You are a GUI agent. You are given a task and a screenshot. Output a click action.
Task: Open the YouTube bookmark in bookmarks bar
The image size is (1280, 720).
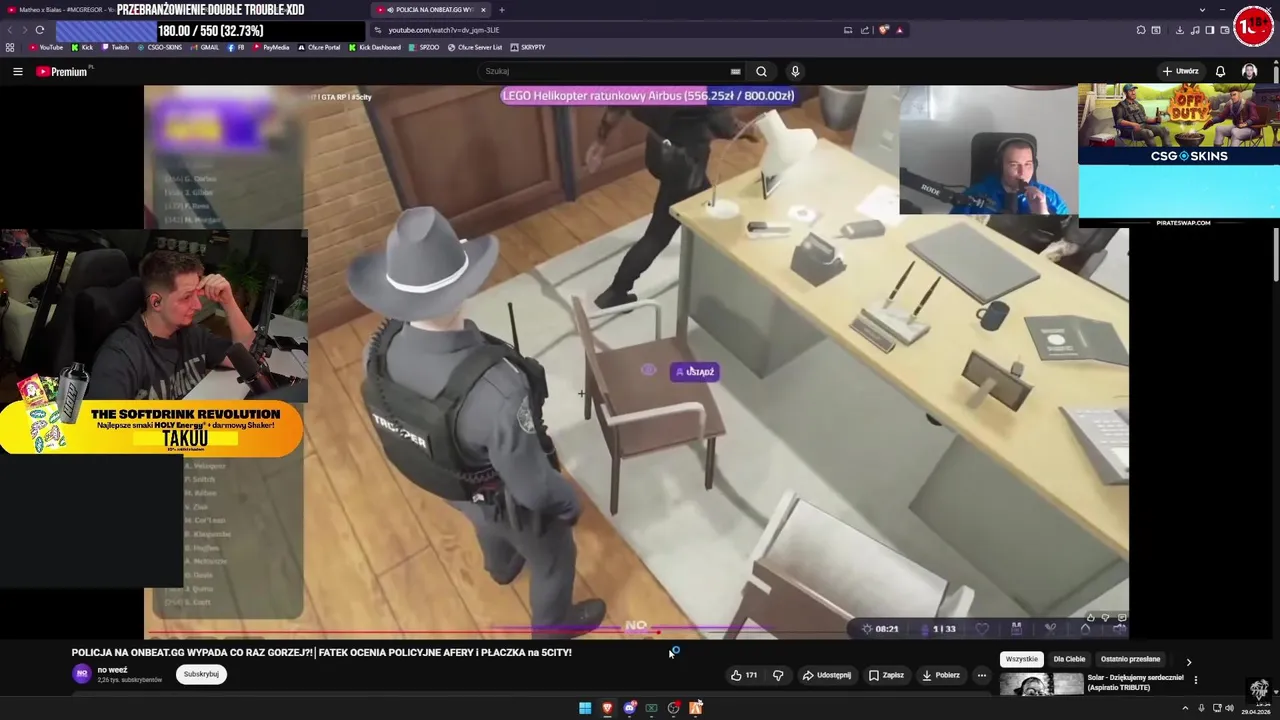(x=46, y=47)
